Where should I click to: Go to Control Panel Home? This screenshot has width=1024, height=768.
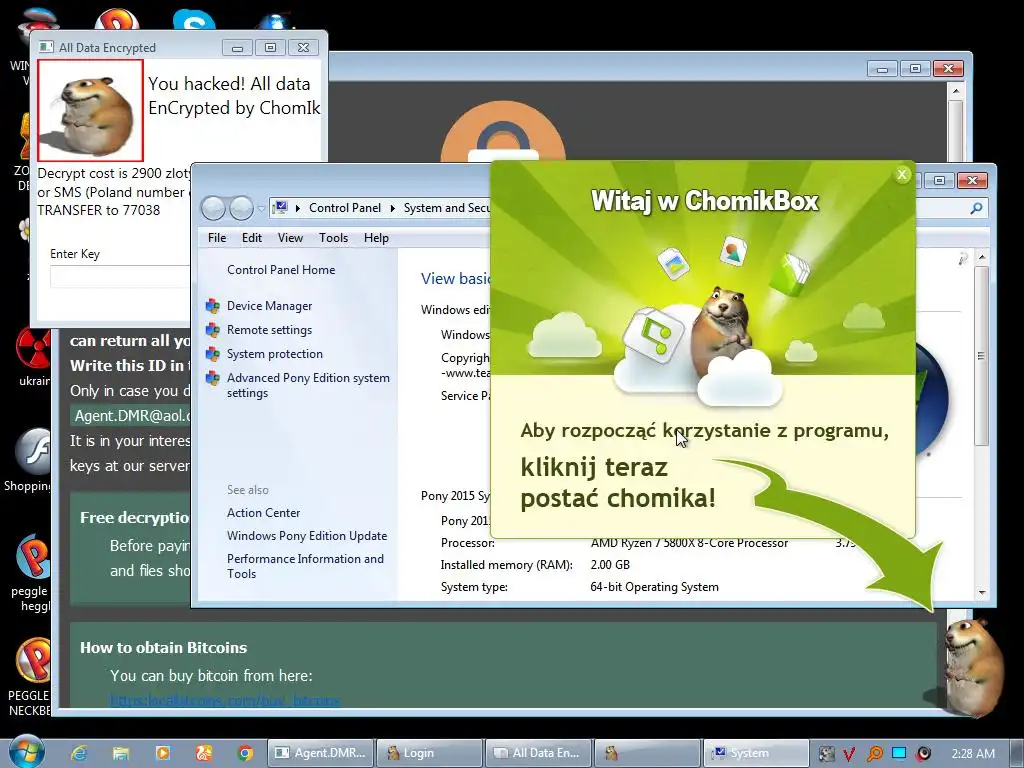[x=281, y=270]
